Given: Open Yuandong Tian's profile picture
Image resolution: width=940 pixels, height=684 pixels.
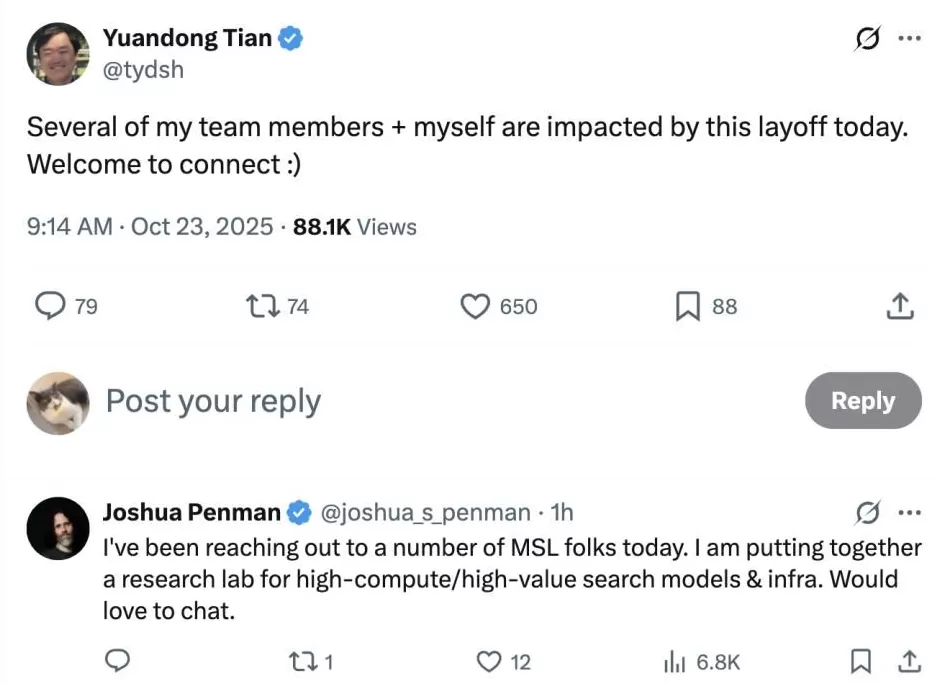Looking at the screenshot, I should 57,54.
